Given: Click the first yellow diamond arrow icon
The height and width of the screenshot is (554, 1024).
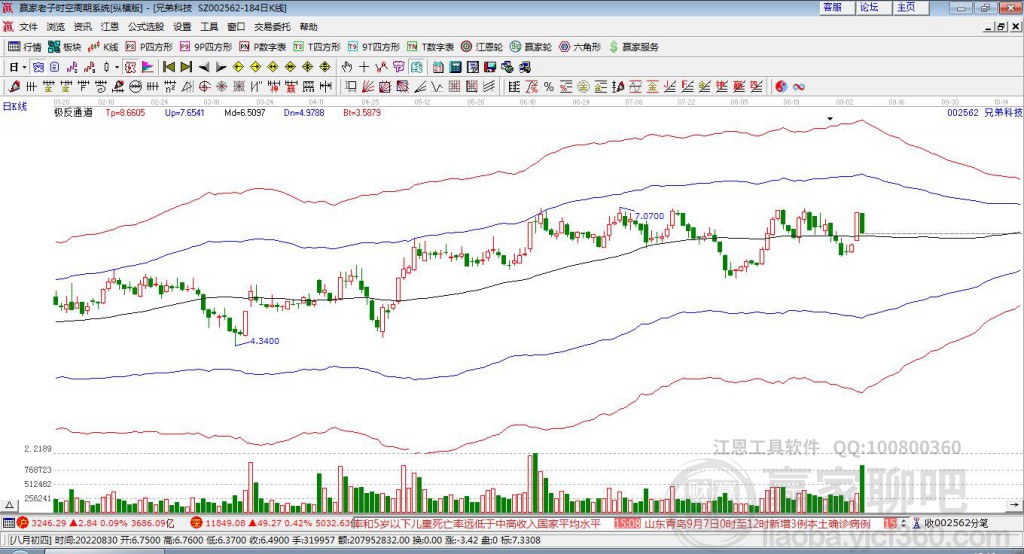Looking at the screenshot, I should click(238, 67).
